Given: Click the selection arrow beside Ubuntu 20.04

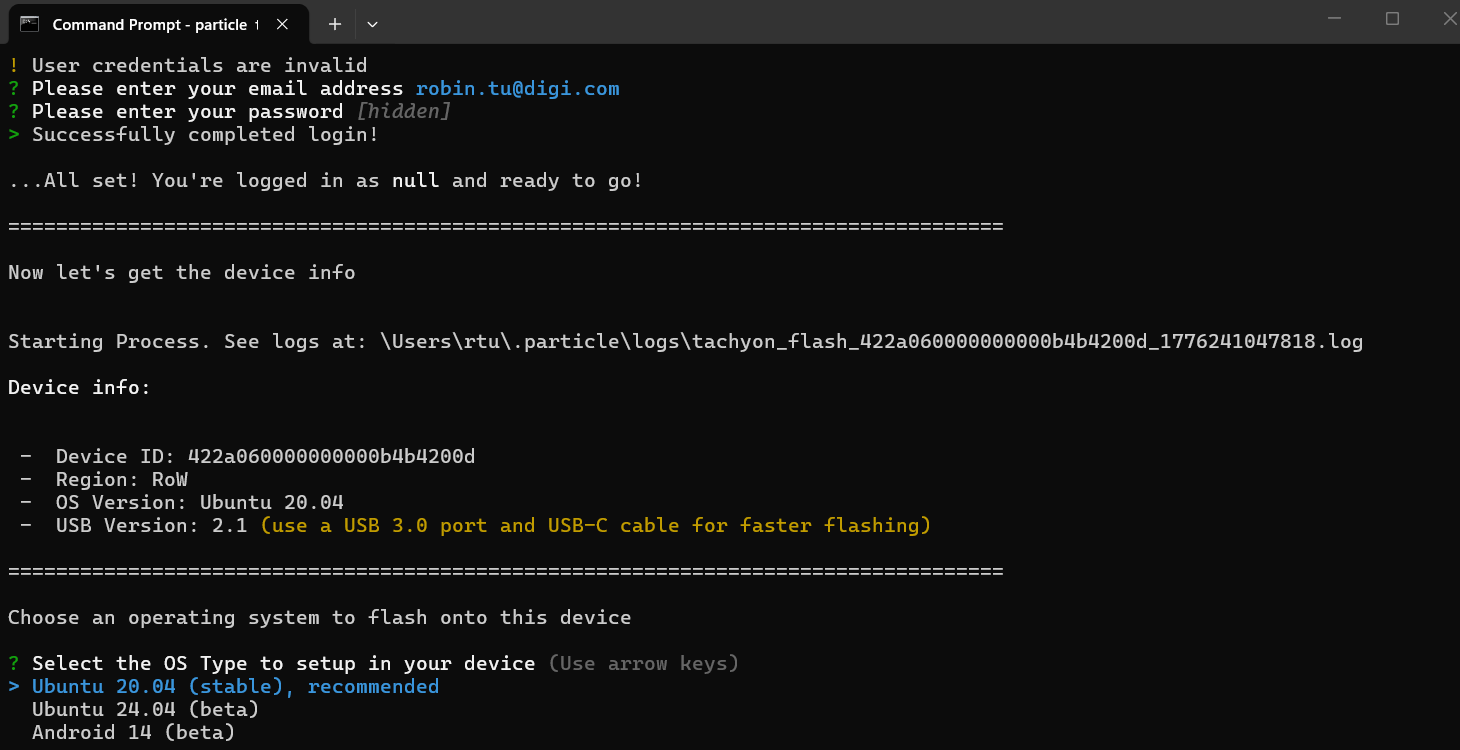Looking at the screenshot, I should point(14,686).
